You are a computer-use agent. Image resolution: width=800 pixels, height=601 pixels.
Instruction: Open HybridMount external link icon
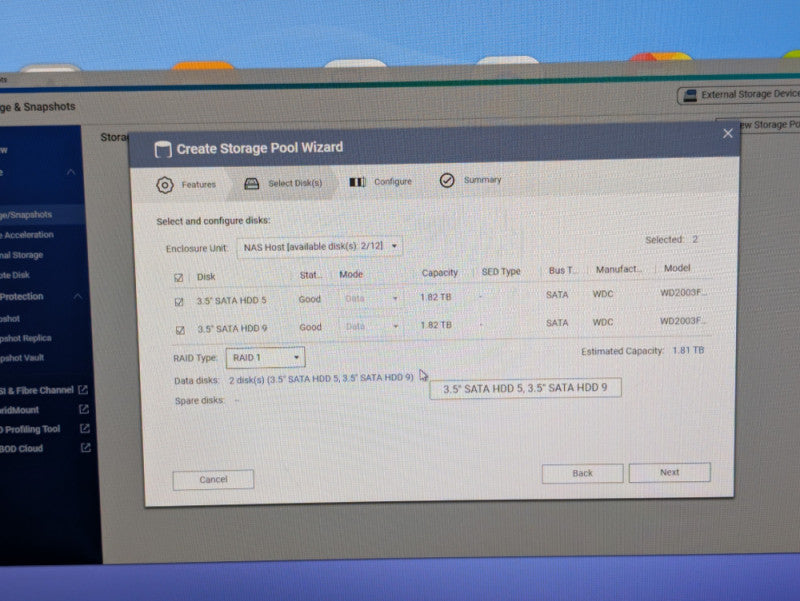coord(84,409)
